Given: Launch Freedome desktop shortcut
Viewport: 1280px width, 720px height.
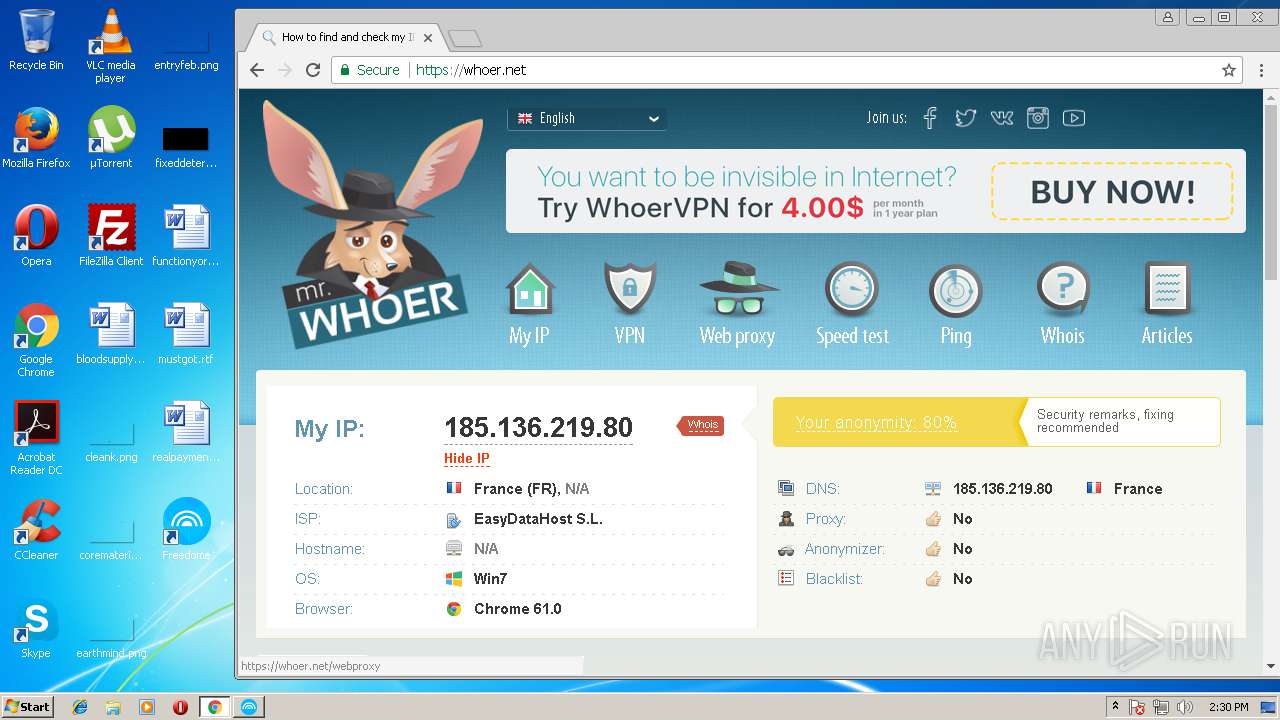Looking at the screenshot, I should coord(186,530).
